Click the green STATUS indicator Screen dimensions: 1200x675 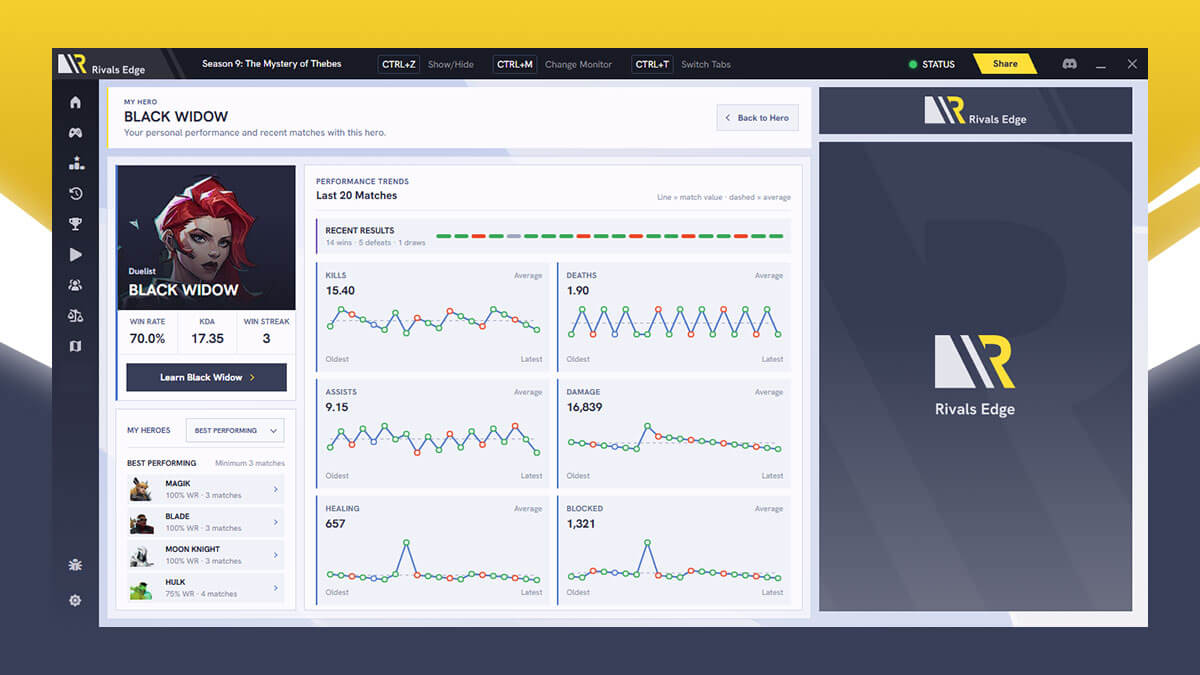[932, 64]
